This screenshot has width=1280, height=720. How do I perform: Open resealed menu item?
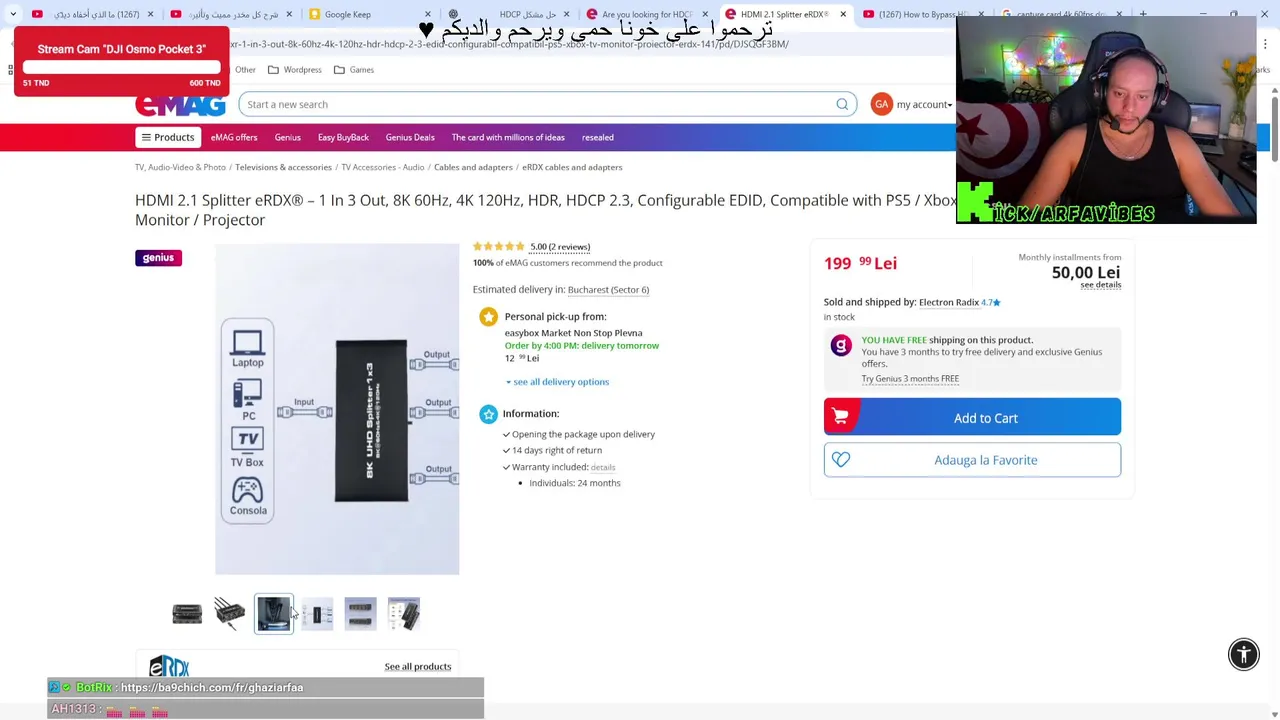click(598, 137)
